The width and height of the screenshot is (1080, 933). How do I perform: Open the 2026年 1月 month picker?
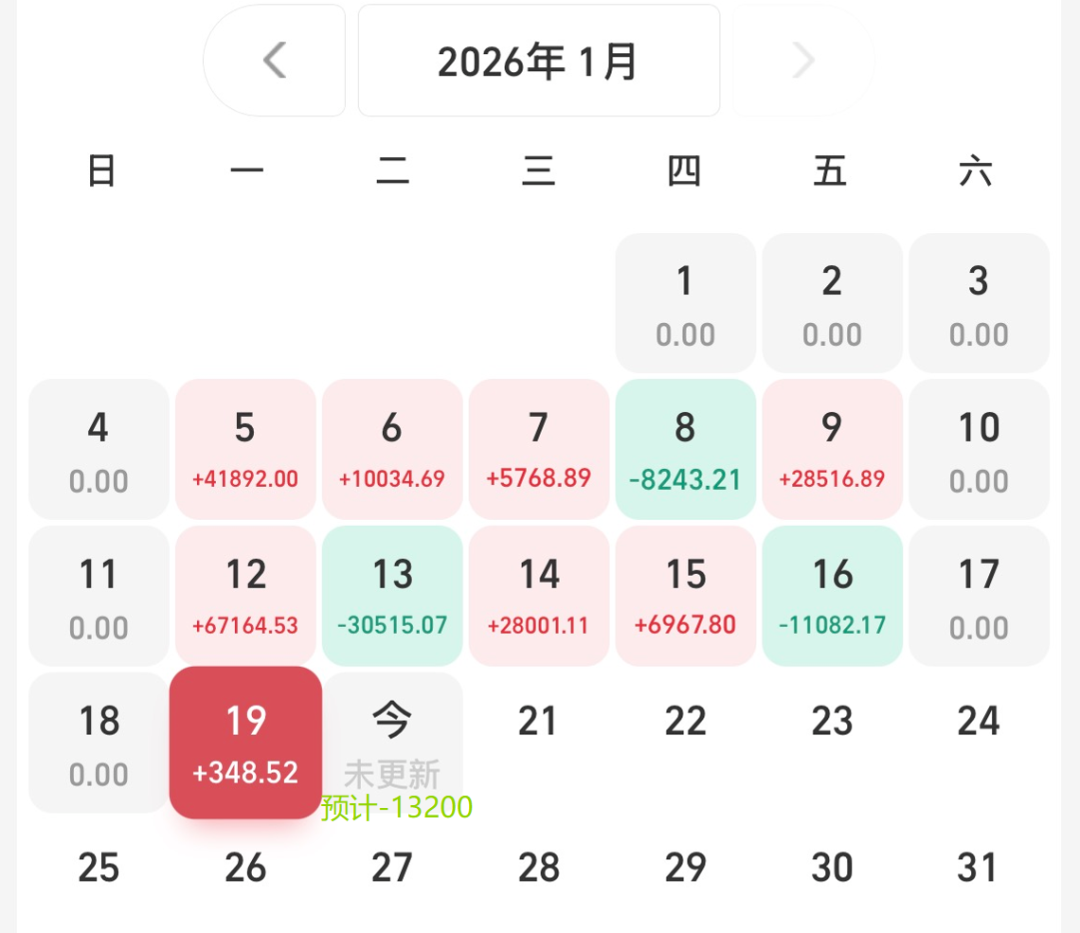tap(539, 61)
